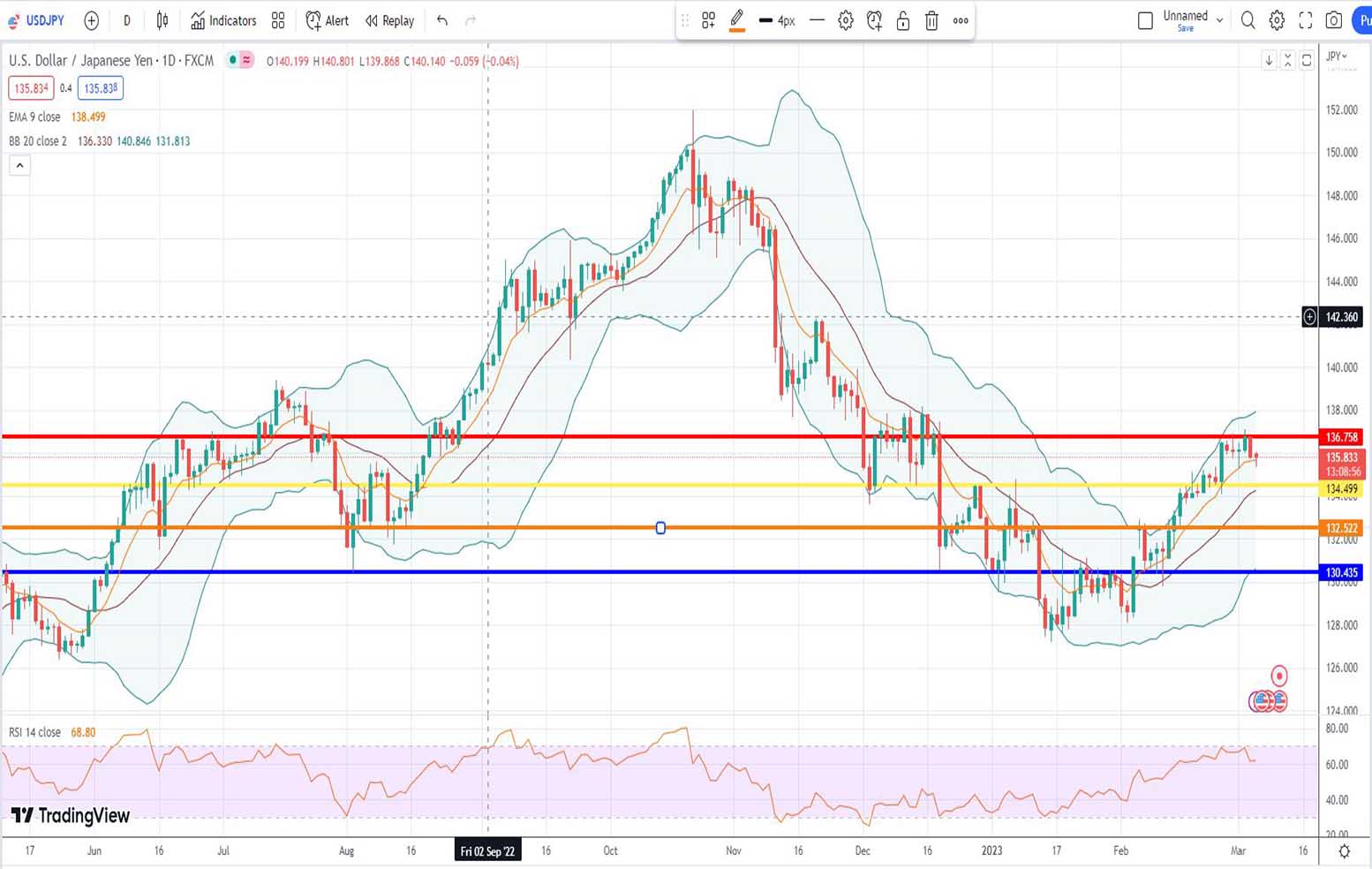Enter fullscreen mode

click(x=1305, y=20)
